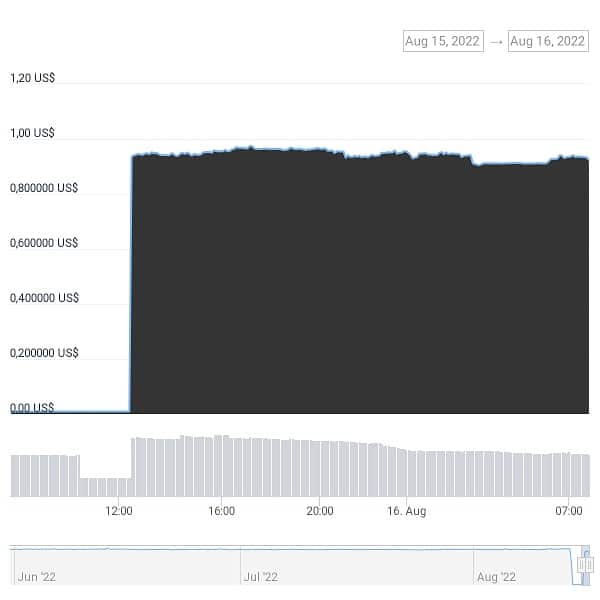Click the 0,00 US$ axis label
Image resolution: width=600 pixels, height=600 pixels.
tap(32, 407)
